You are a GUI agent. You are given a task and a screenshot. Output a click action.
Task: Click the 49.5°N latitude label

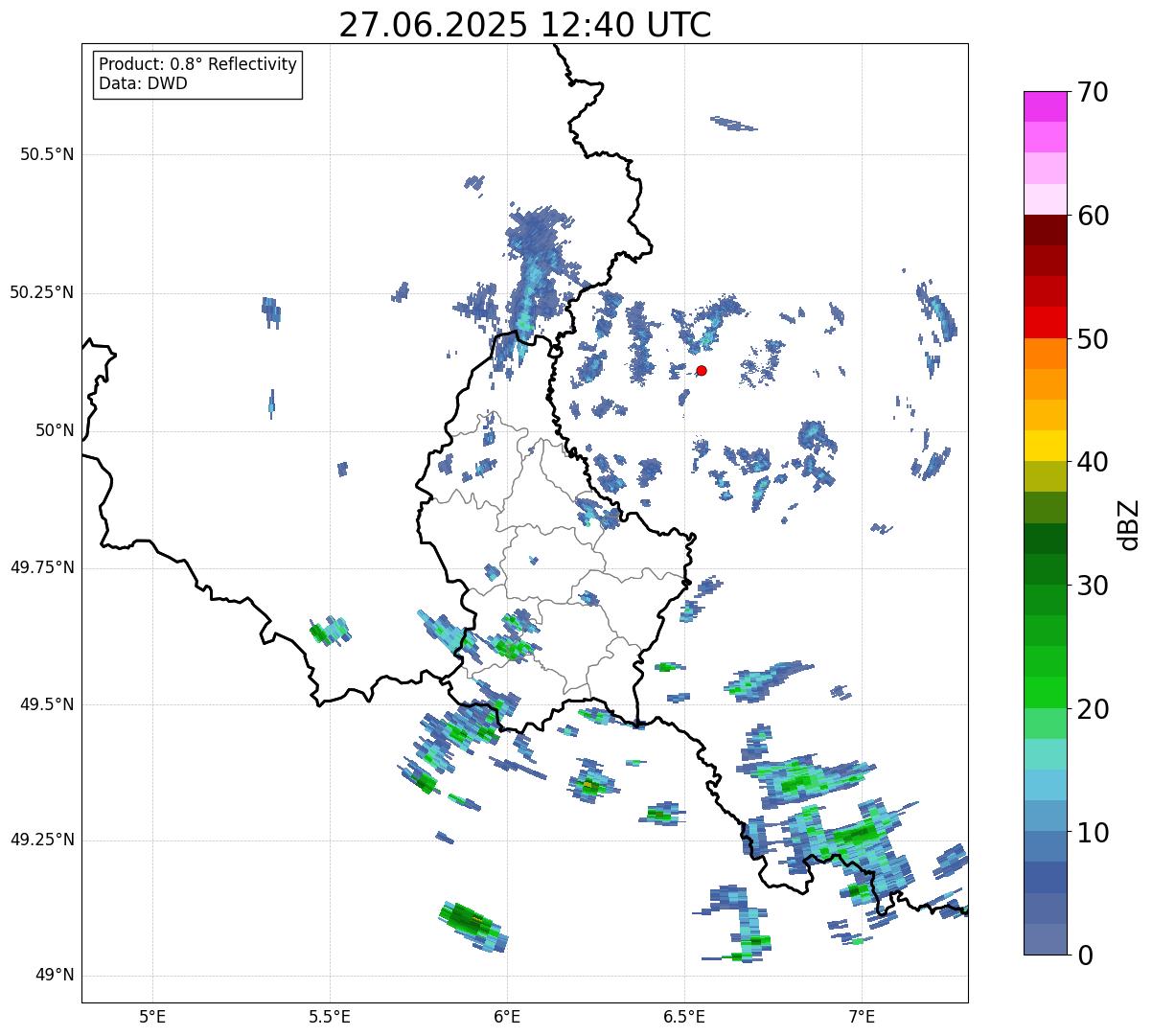[x=47, y=704]
